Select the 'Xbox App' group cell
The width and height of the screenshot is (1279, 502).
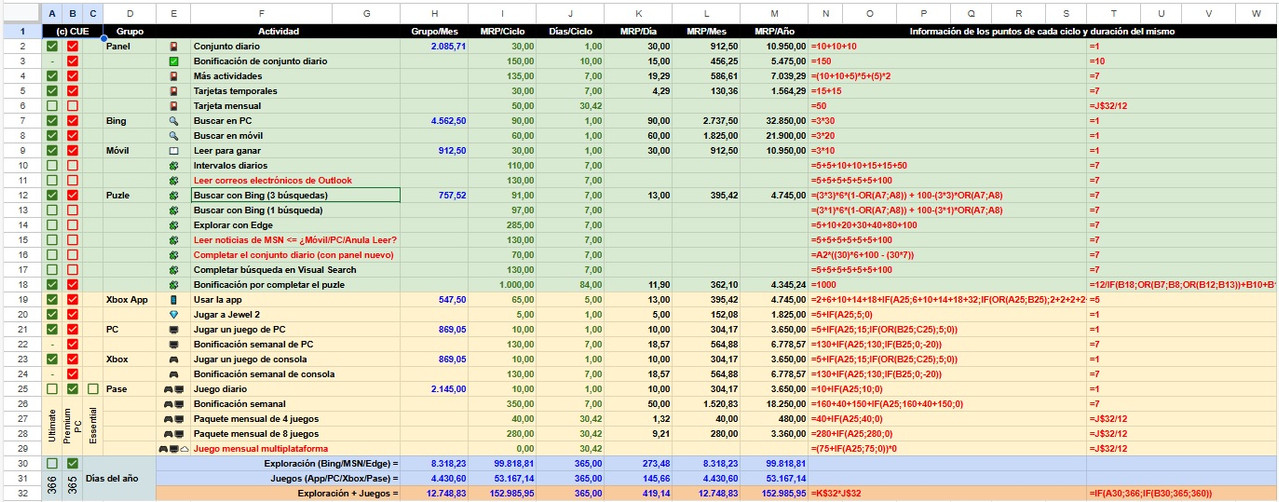pyautogui.click(x=128, y=300)
